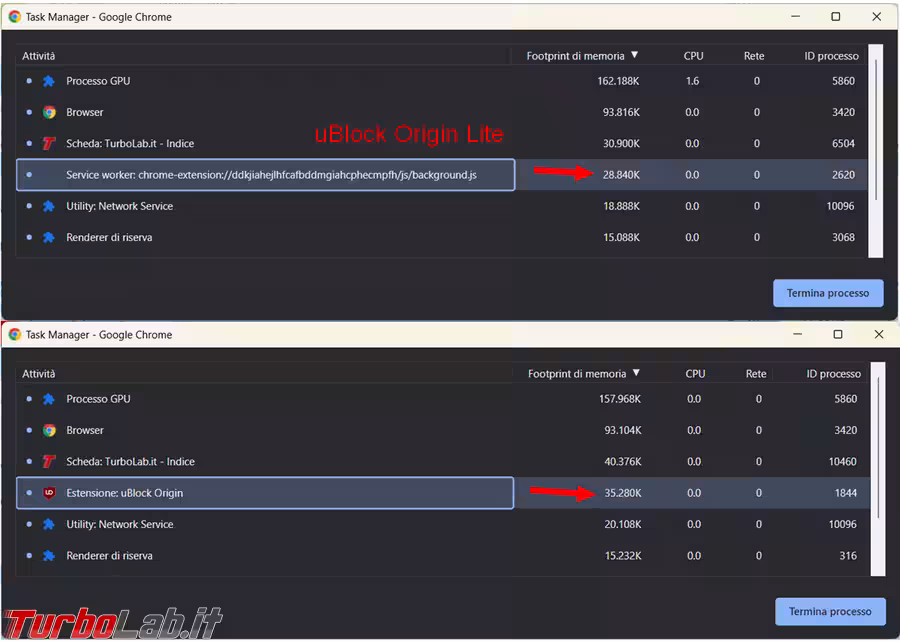Sort by Rete column in top window
Image resolution: width=900 pixels, height=642 pixels.
[x=754, y=56]
